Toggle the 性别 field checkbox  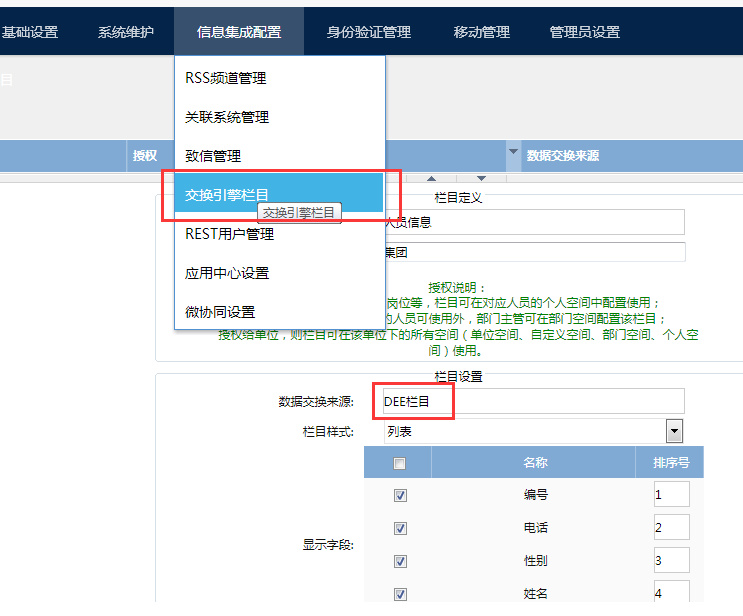[400, 561]
